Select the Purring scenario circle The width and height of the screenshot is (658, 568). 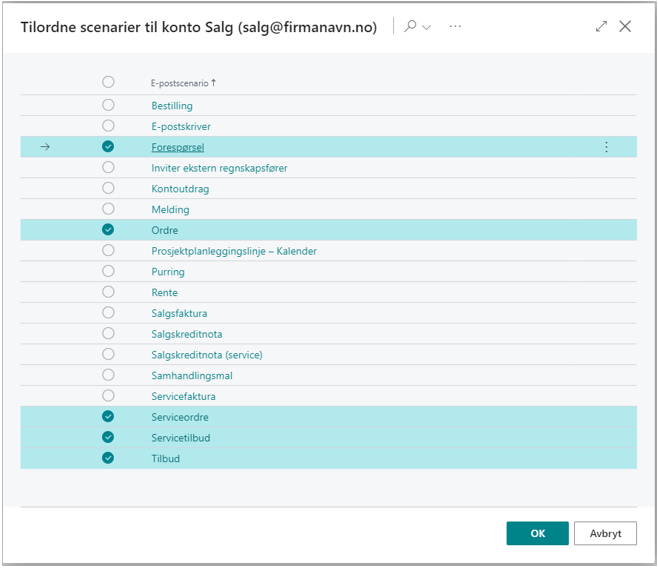click(108, 271)
